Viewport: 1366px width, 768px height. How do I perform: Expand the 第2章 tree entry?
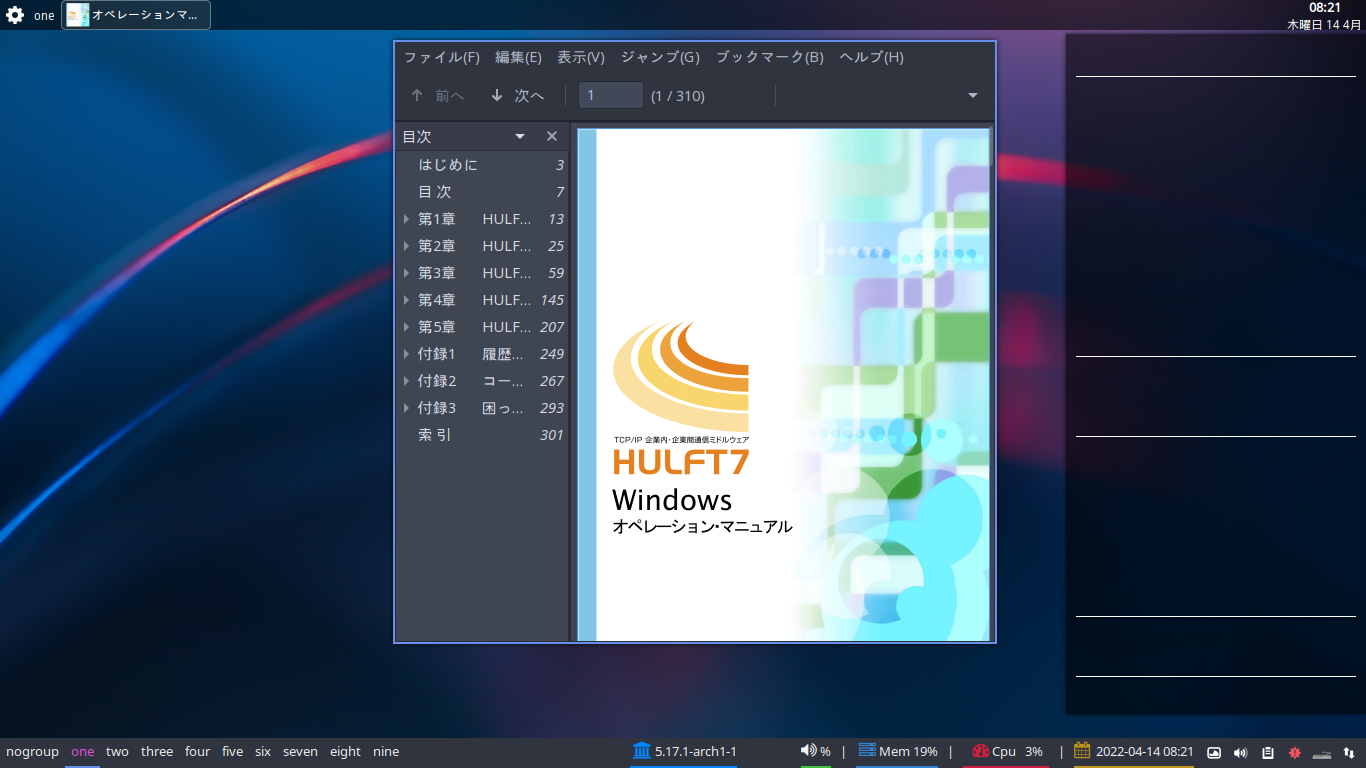click(406, 246)
